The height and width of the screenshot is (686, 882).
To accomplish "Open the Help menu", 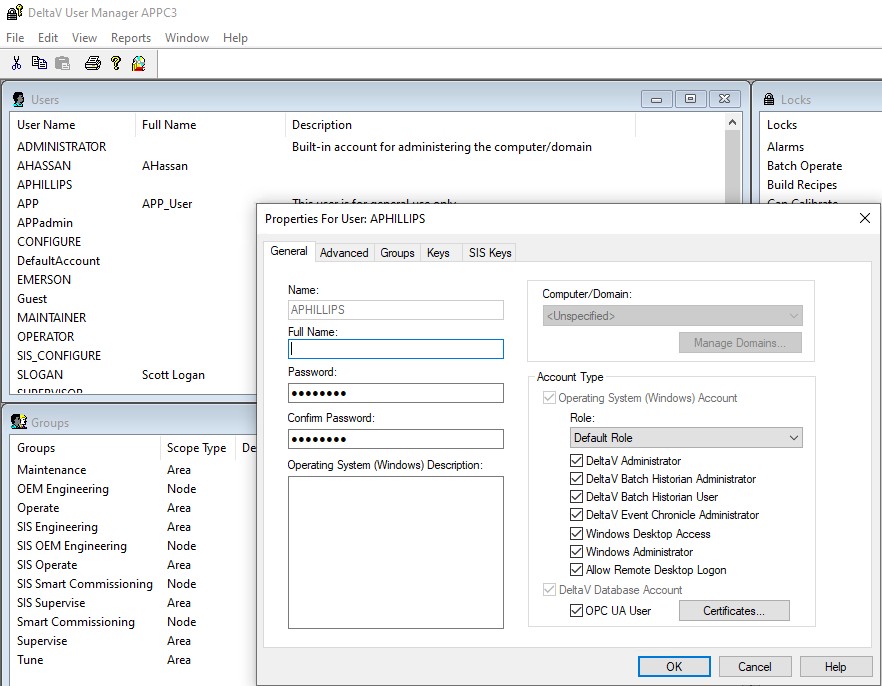I will coord(235,38).
